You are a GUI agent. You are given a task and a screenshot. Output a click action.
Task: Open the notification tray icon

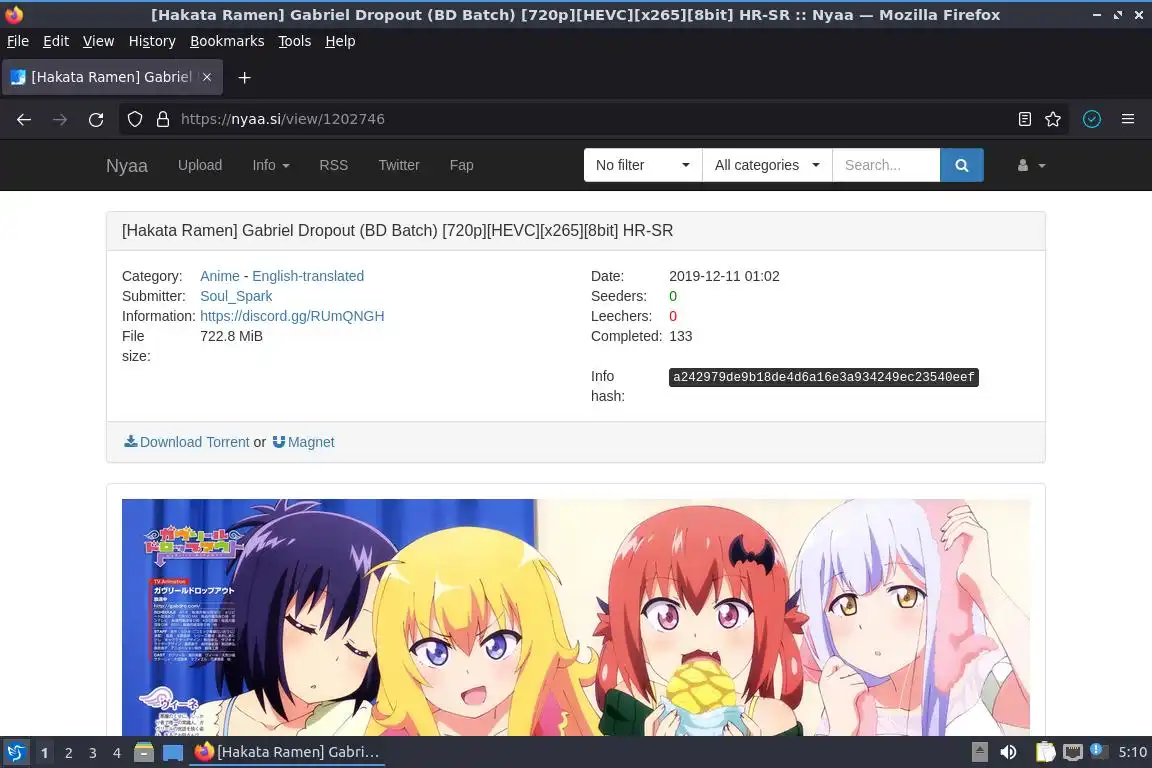coord(1098,750)
